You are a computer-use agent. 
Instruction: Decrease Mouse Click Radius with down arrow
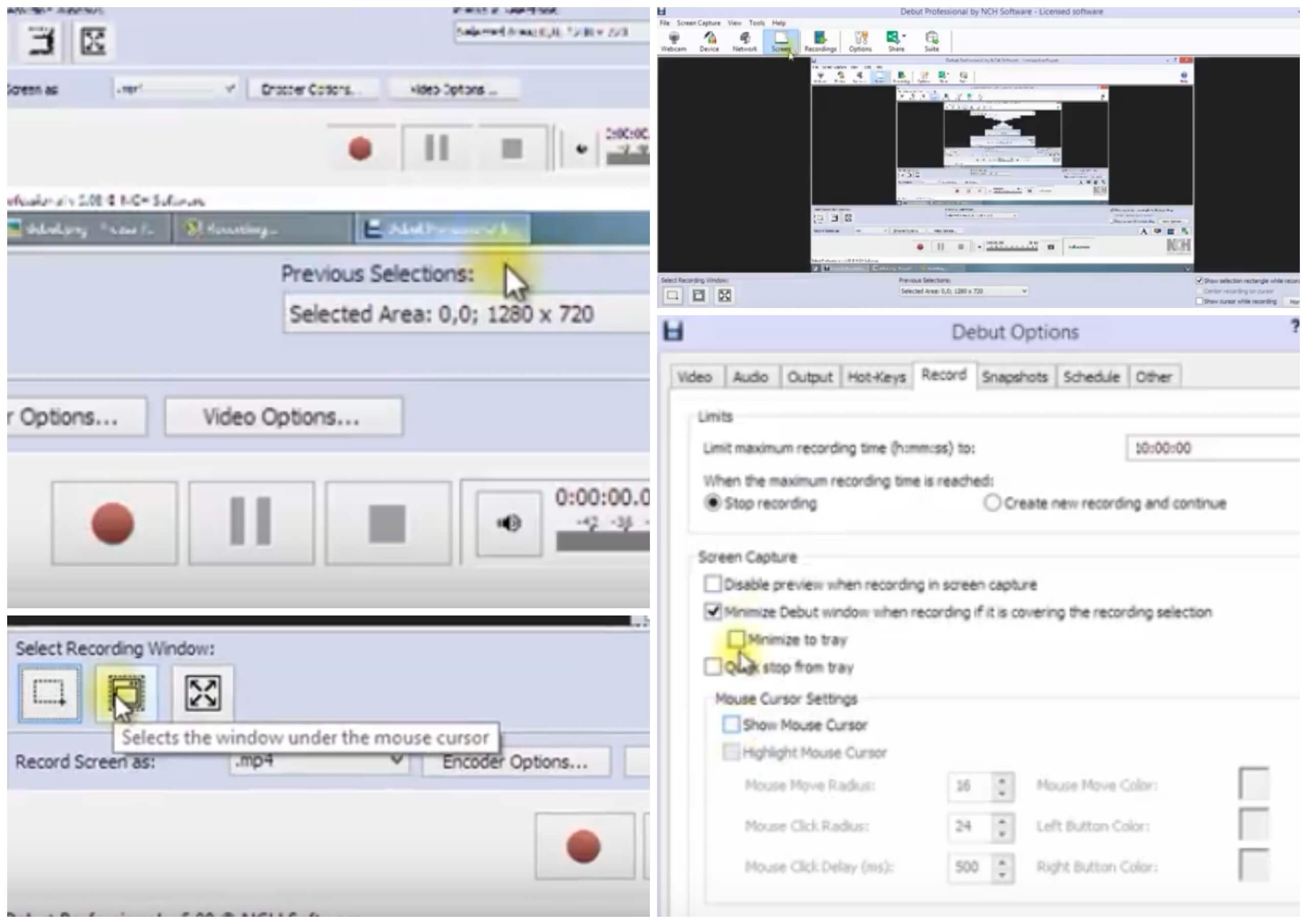point(1002,834)
